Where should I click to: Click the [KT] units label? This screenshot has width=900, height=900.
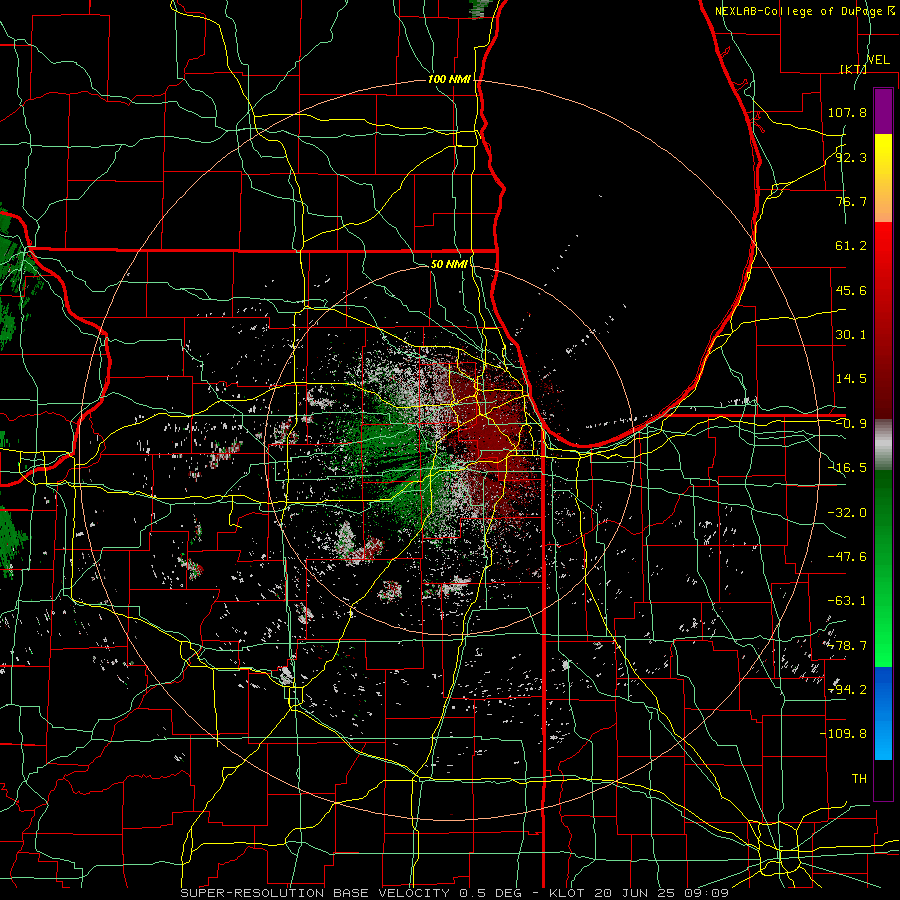click(854, 69)
